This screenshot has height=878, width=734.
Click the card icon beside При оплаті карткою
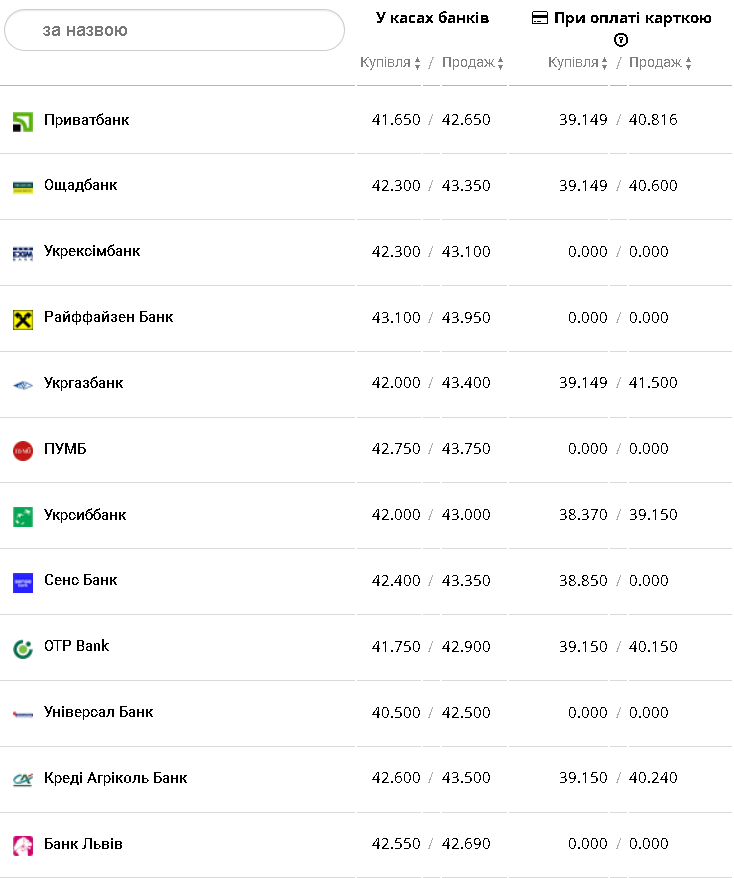point(540,18)
